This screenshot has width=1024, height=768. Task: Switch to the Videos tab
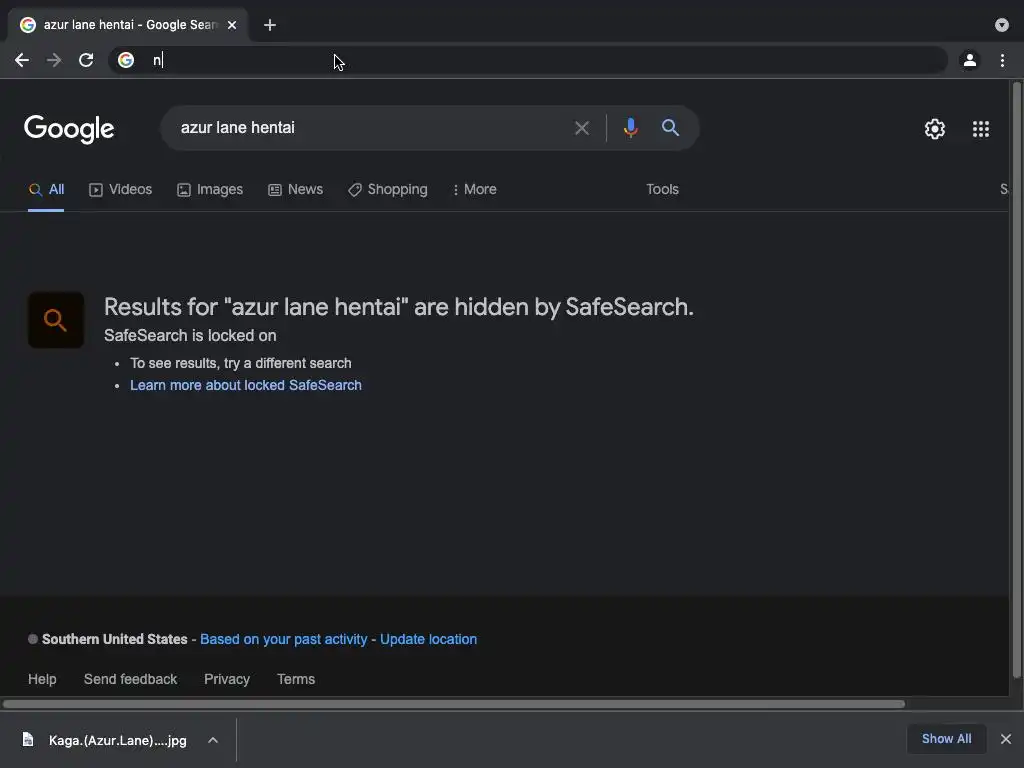tap(120, 189)
